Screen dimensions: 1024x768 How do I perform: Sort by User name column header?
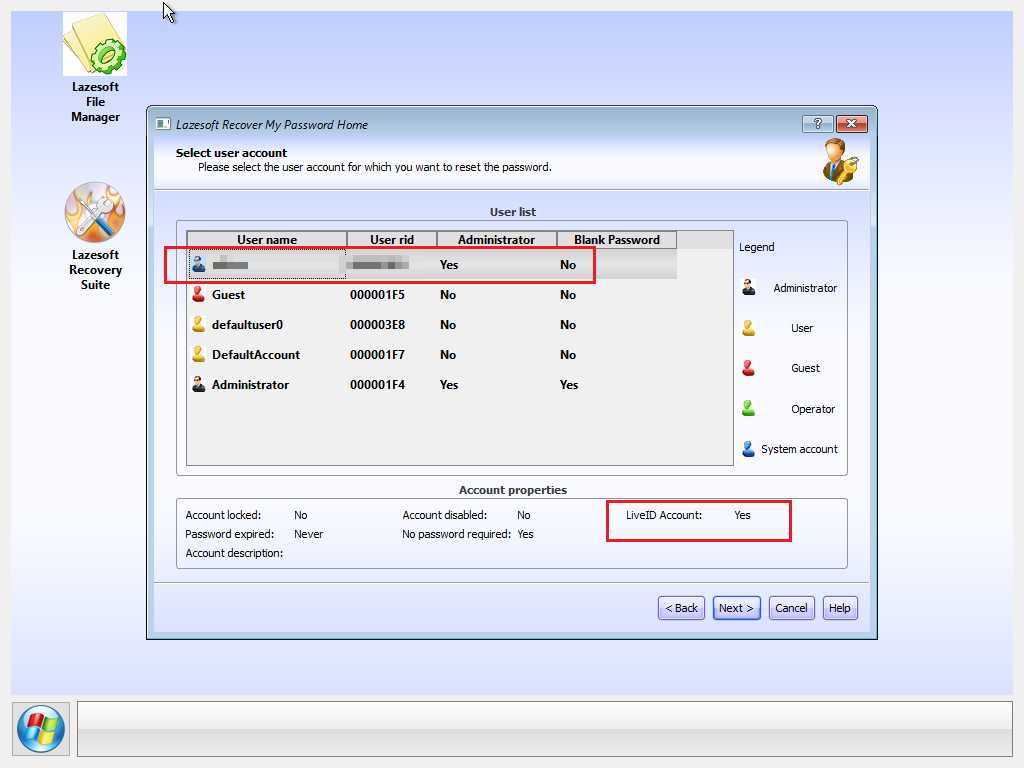(x=266, y=240)
